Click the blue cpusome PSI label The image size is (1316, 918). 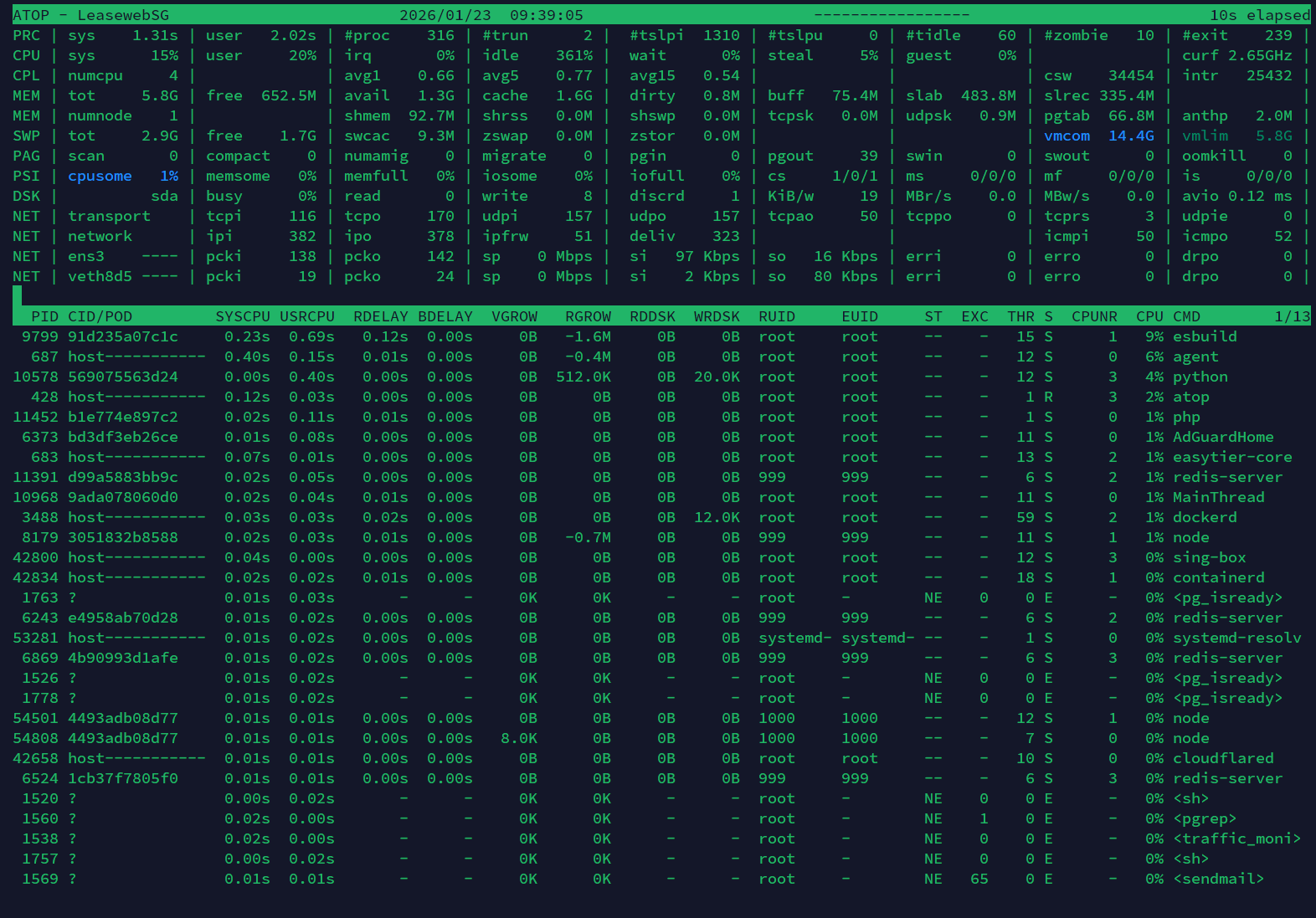click(x=100, y=176)
